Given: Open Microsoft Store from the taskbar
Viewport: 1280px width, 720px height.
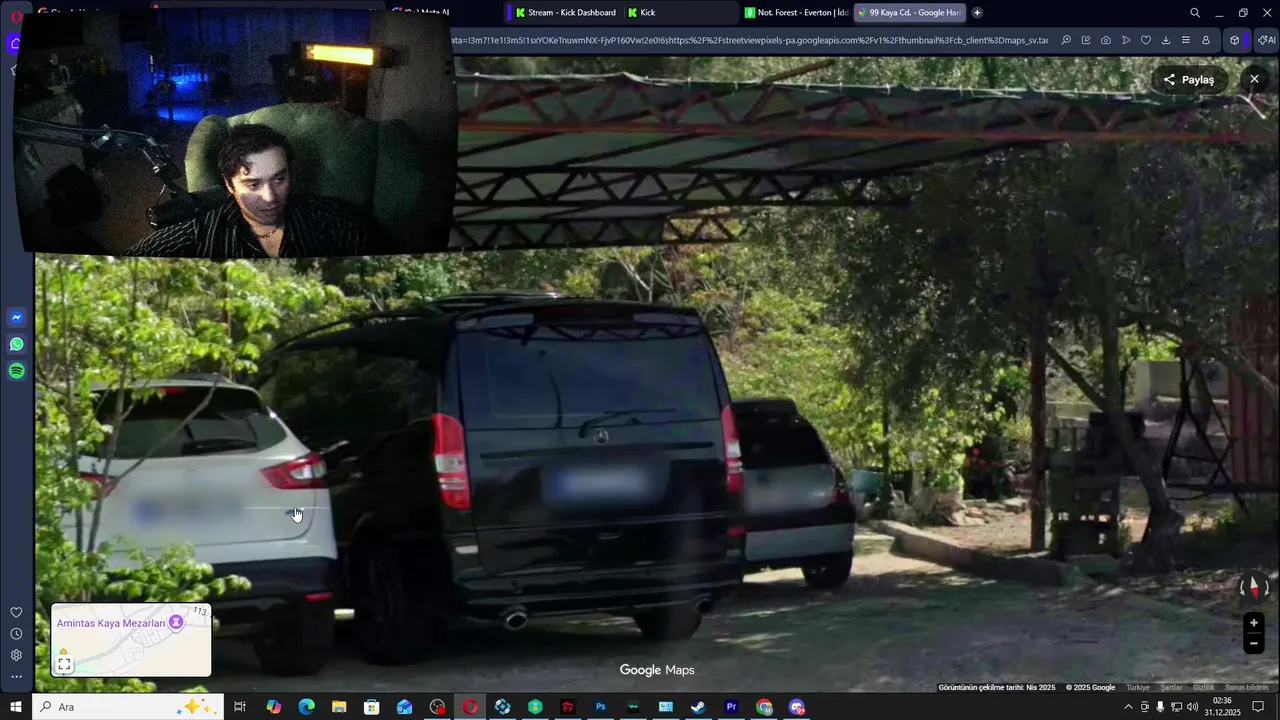Looking at the screenshot, I should [x=371, y=707].
